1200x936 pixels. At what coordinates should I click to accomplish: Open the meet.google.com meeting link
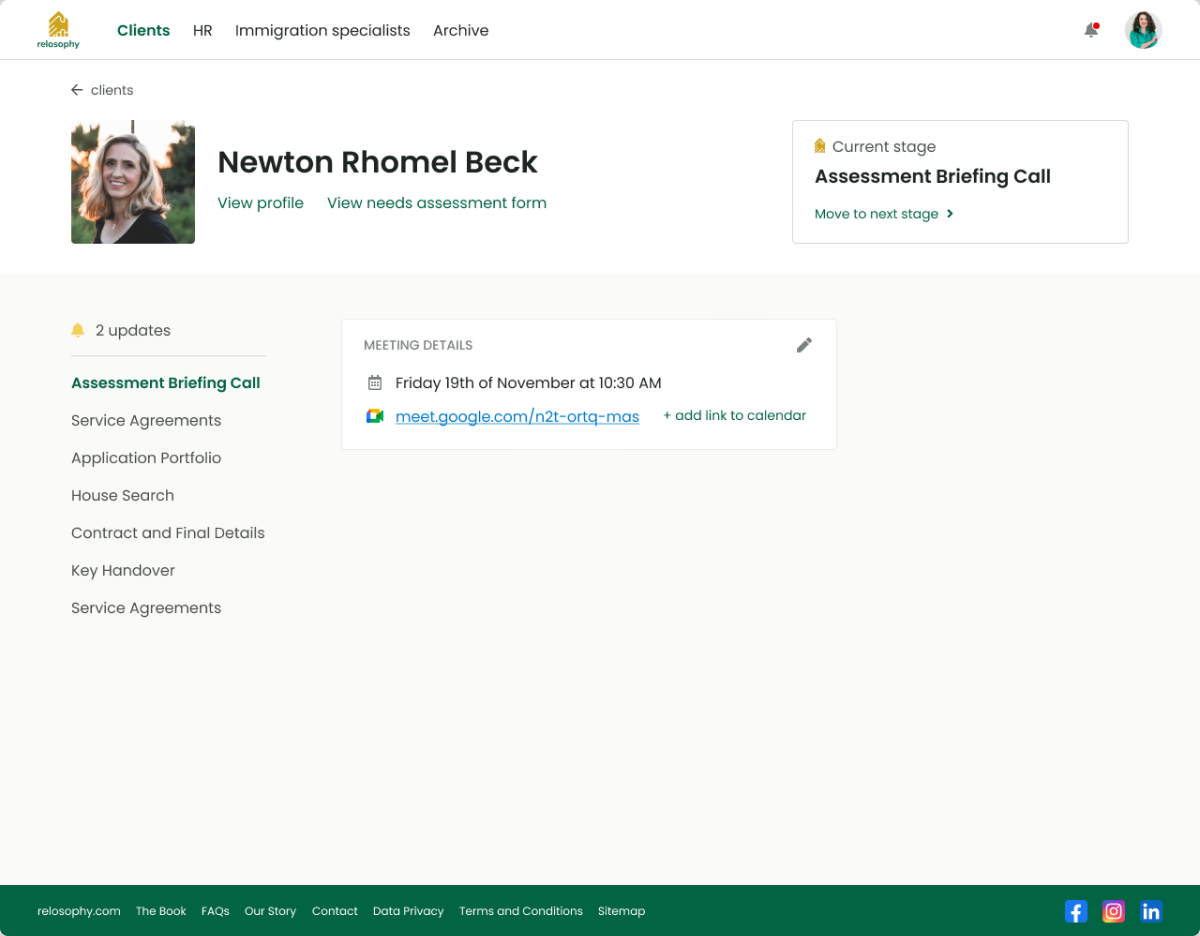(517, 416)
